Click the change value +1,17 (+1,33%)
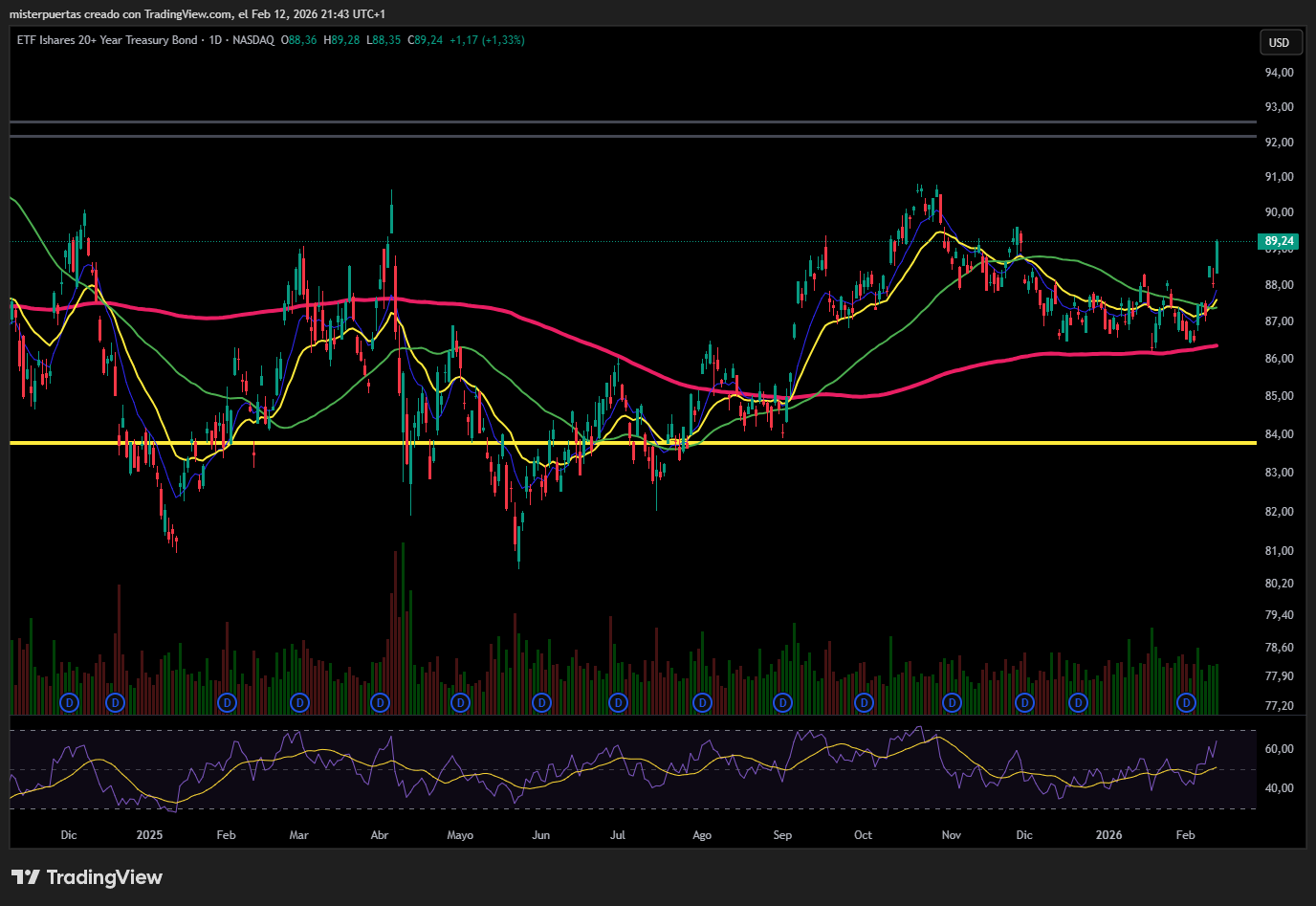 point(487,40)
